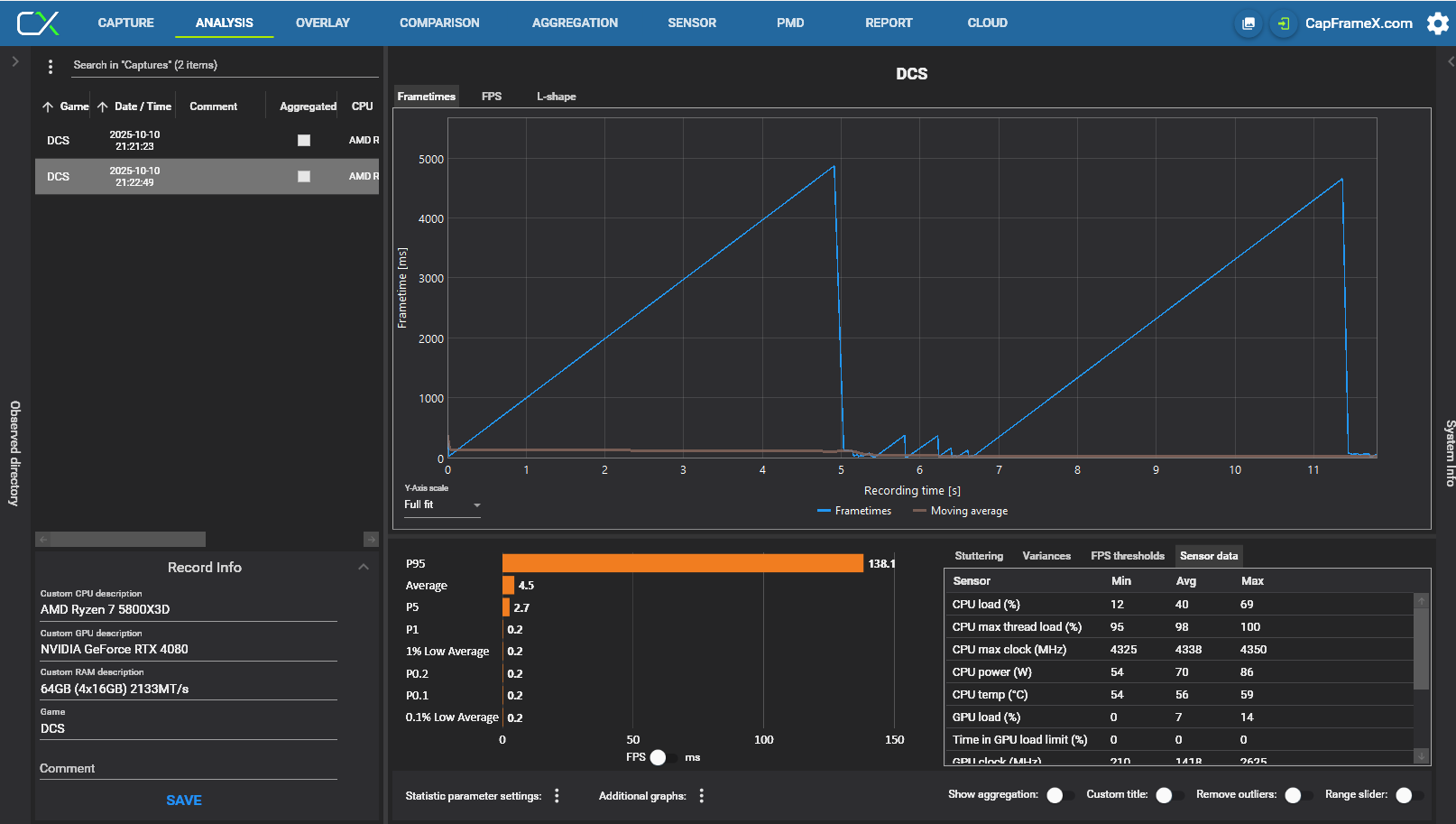Sort captures by Date / Time arrow
Viewport: 1456px width, 824px height.
coord(103,106)
